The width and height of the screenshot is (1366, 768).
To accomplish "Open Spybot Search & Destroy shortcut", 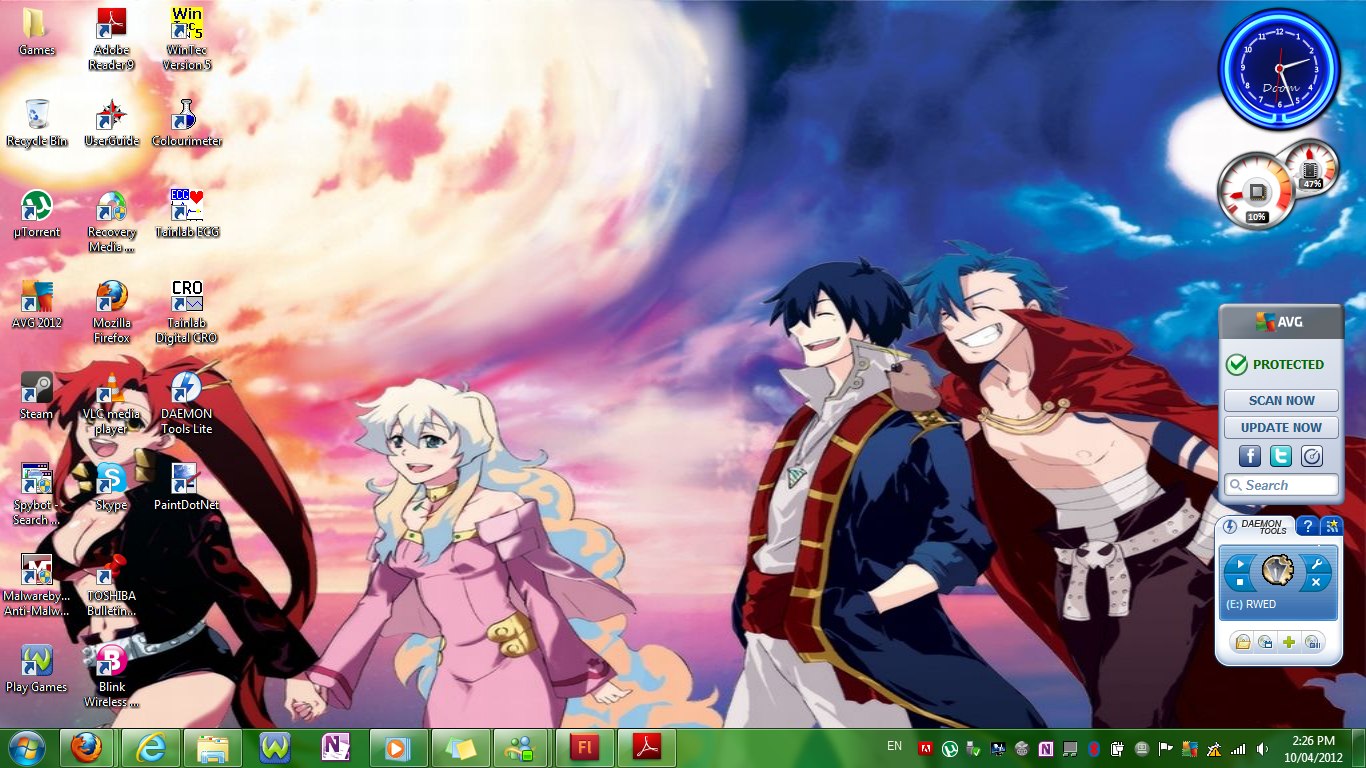I will pos(37,494).
